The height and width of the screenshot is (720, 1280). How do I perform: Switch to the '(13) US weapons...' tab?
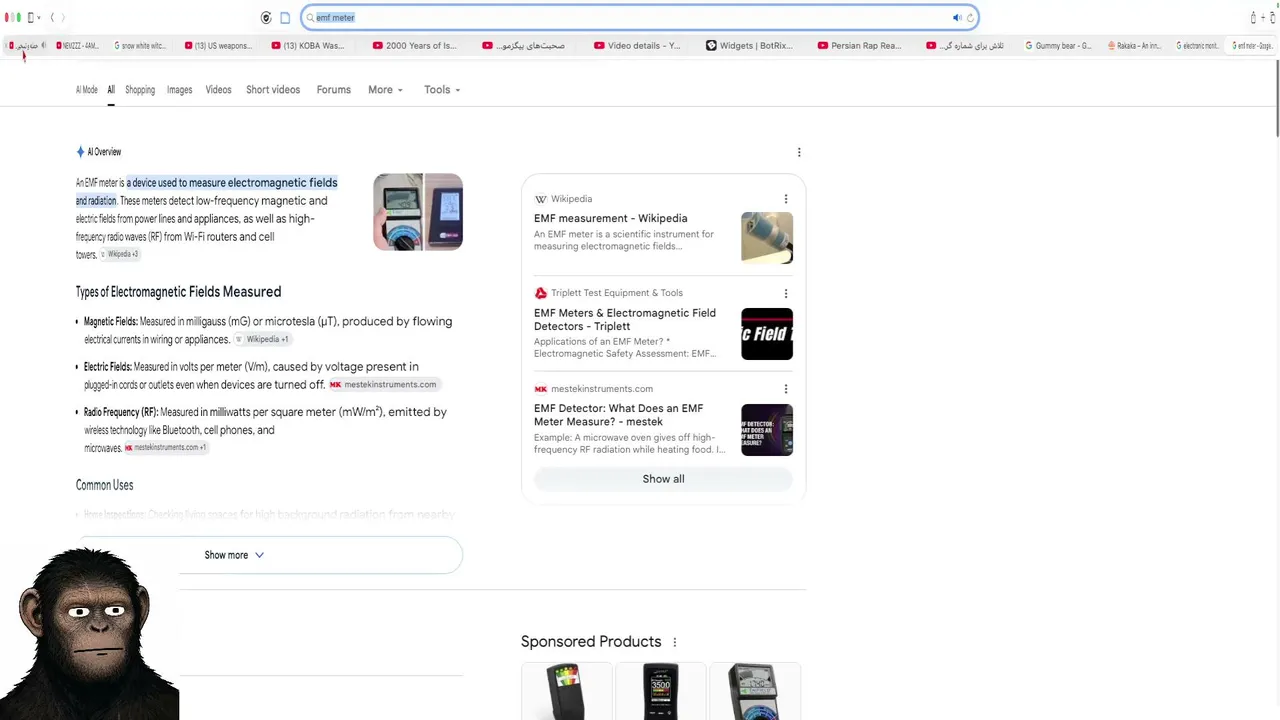tap(218, 45)
